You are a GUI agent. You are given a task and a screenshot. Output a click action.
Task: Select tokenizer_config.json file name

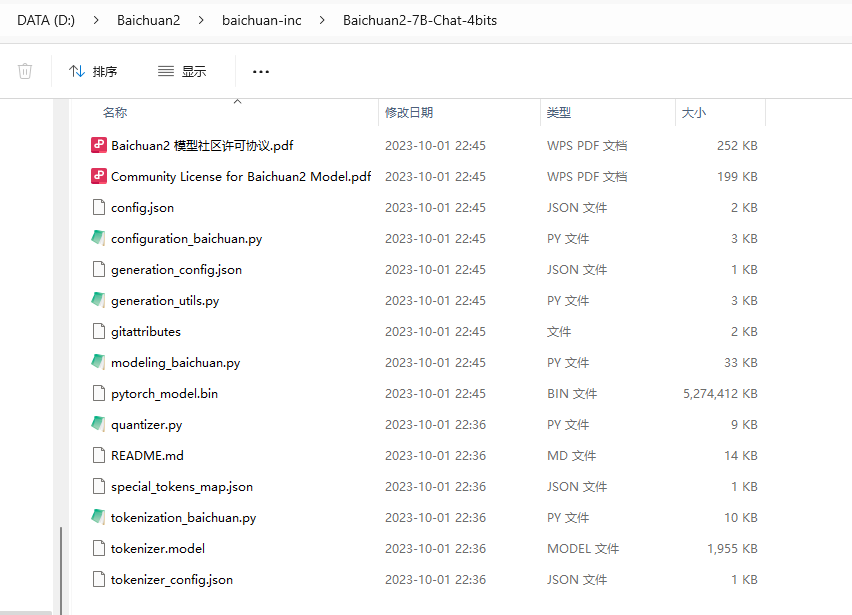pos(172,579)
